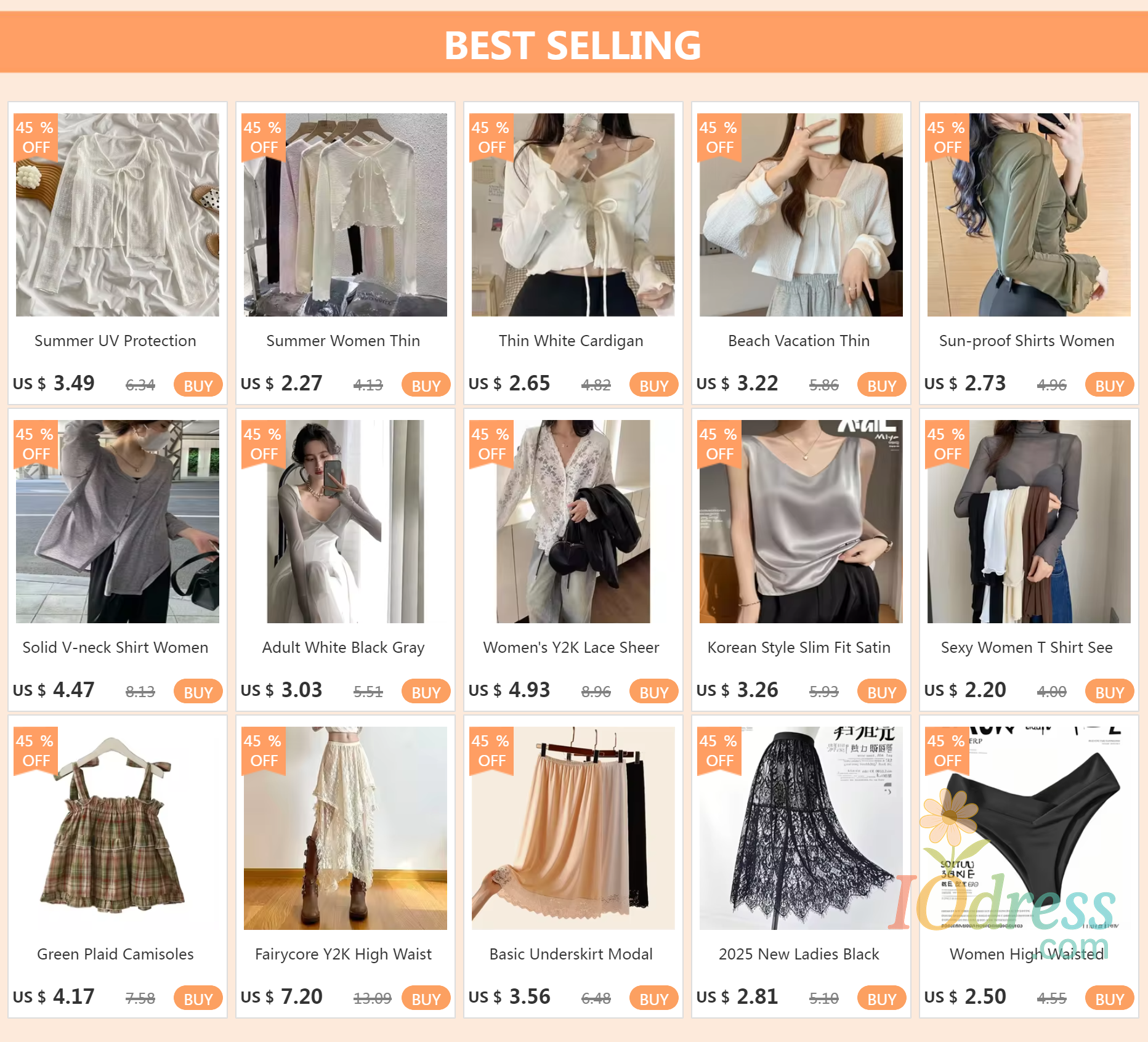Screen dimensions: 1148x1042
Task: Open the Thin White Cardigan product image
Action: [x=573, y=214]
